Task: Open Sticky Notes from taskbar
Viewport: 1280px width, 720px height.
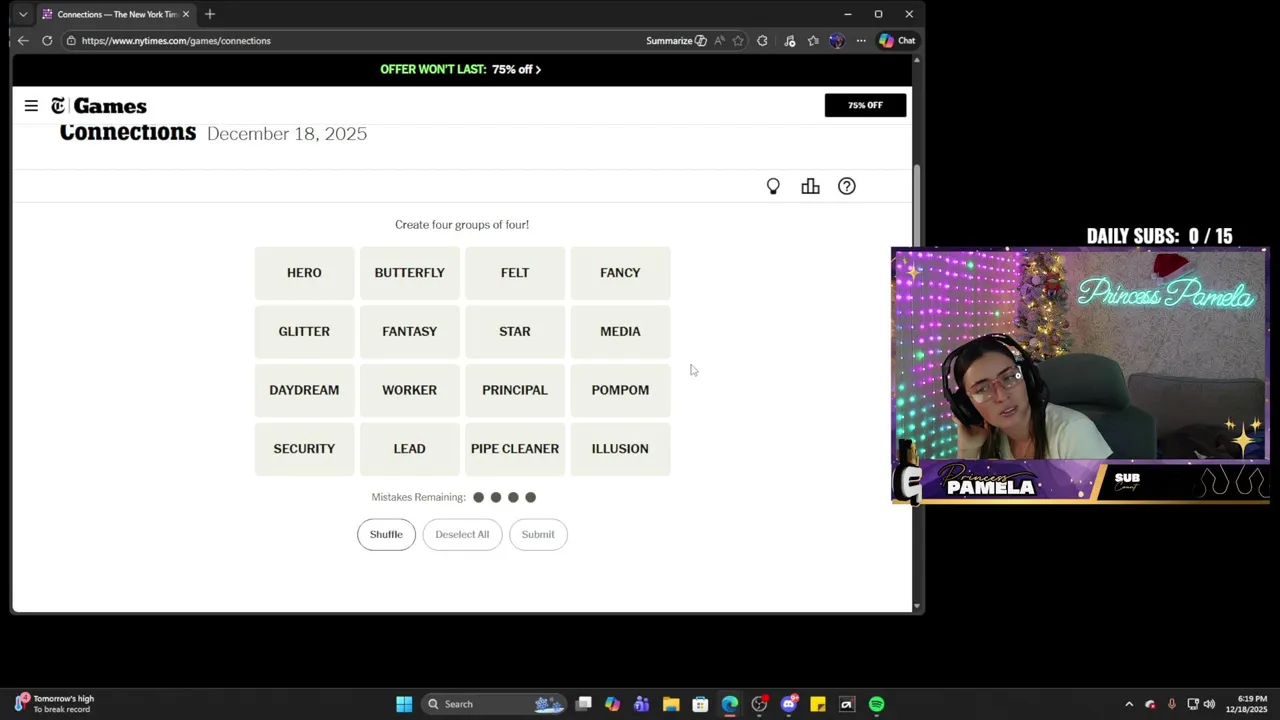Action: click(x=818, y=704)
